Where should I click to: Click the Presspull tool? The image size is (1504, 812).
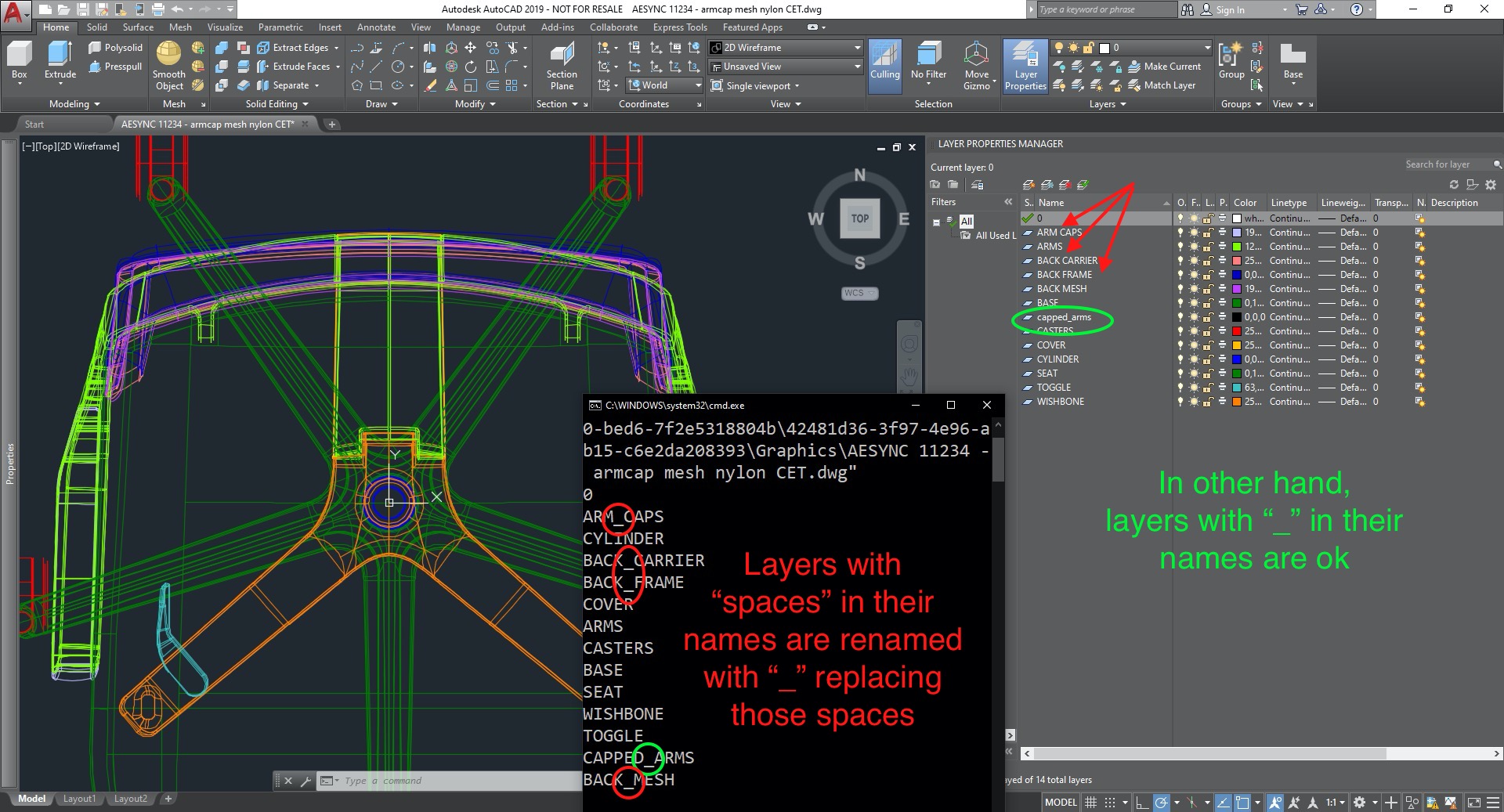click(x=116, y=67)
